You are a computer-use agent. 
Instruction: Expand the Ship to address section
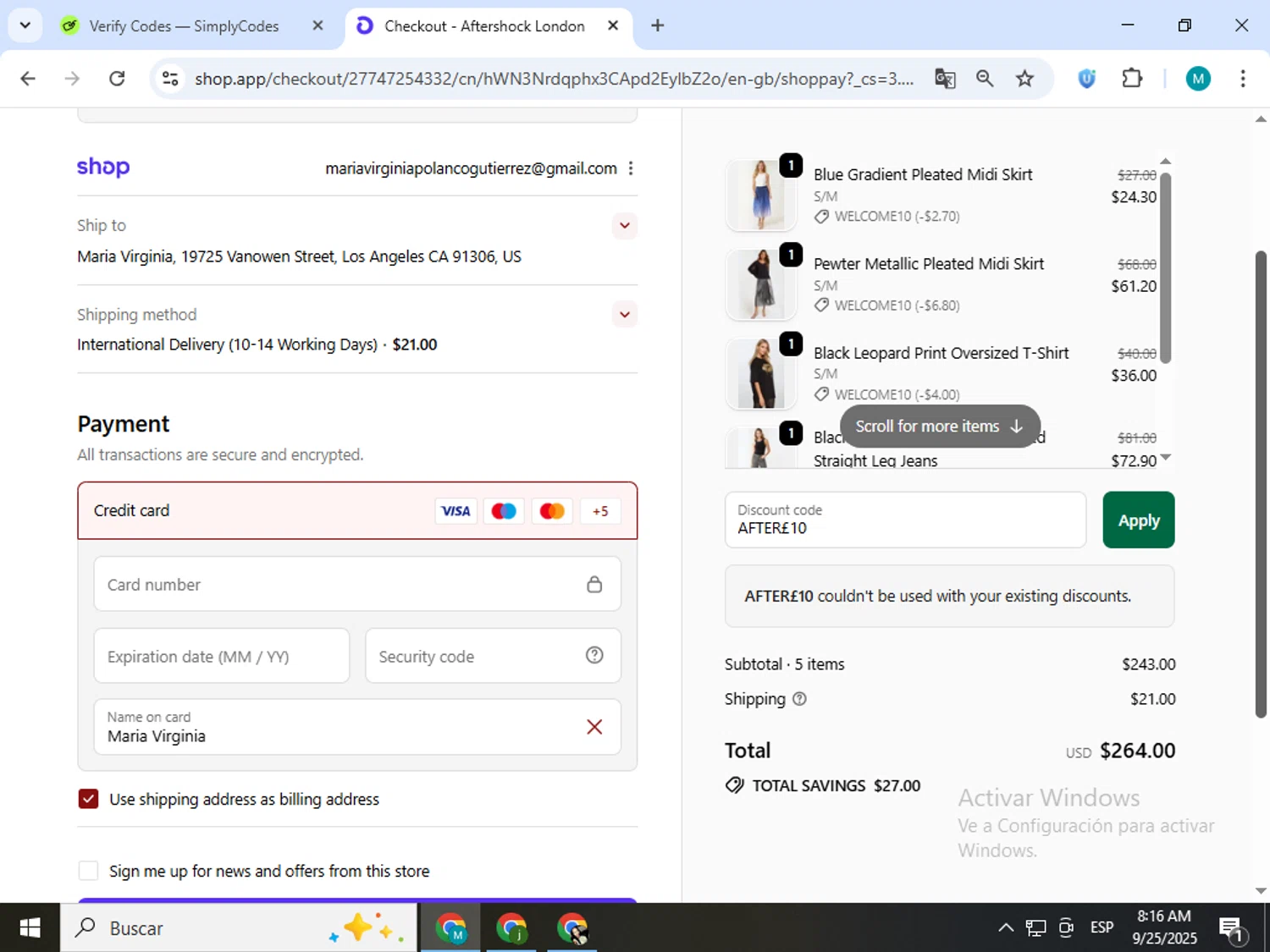tap(625, 225)
